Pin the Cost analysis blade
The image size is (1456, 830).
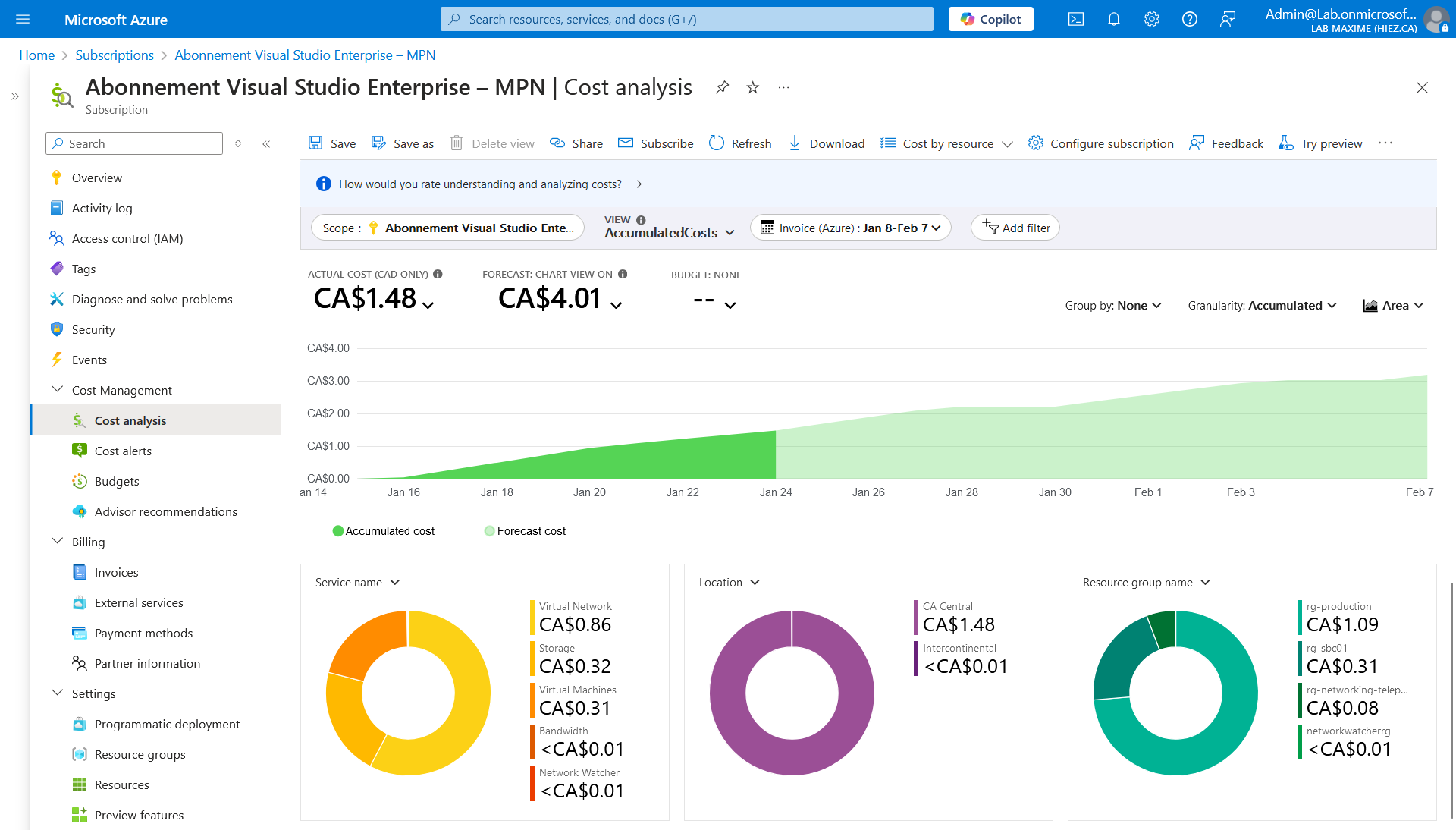coord(722,87)
